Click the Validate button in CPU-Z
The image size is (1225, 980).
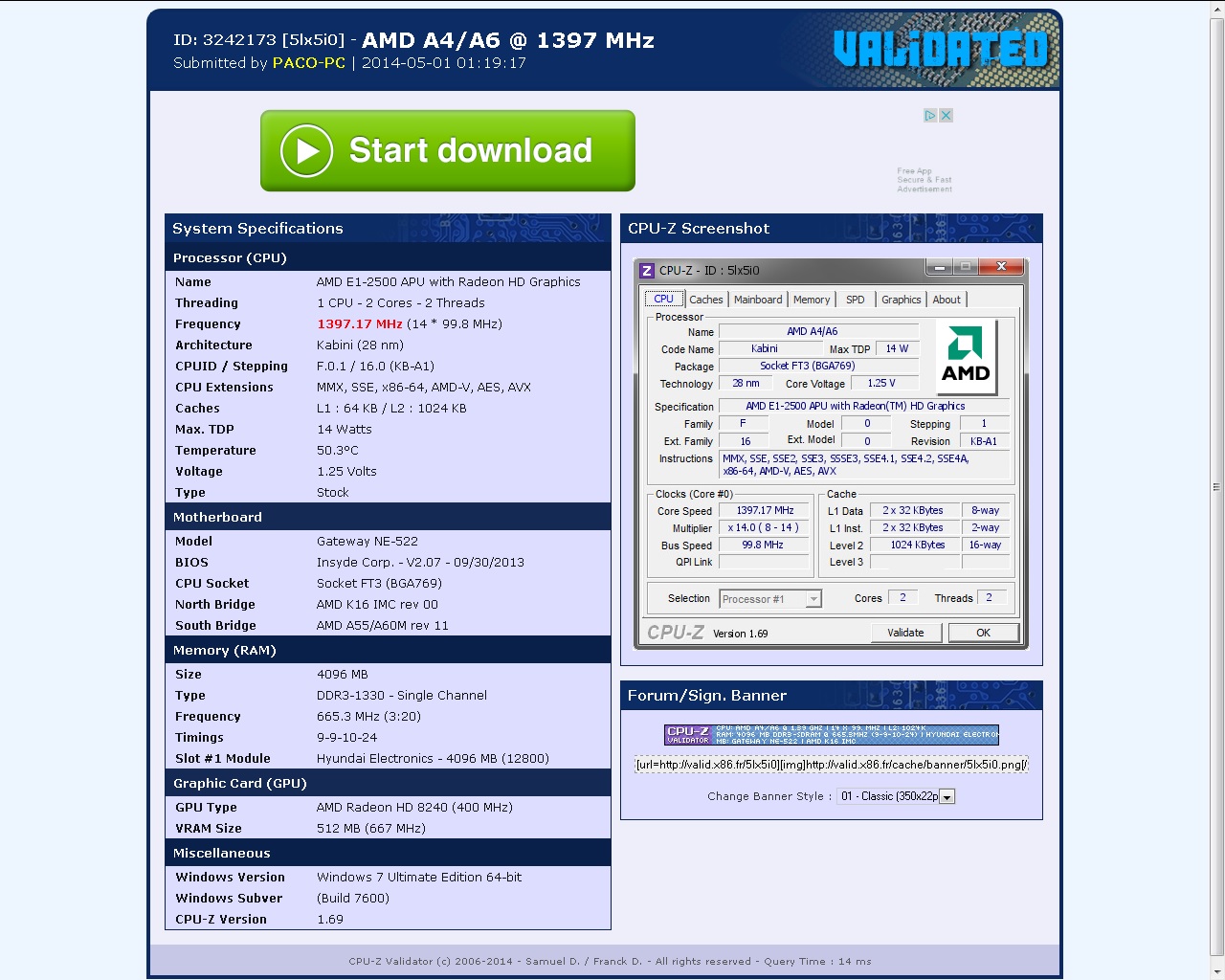[x=905, y=633]
